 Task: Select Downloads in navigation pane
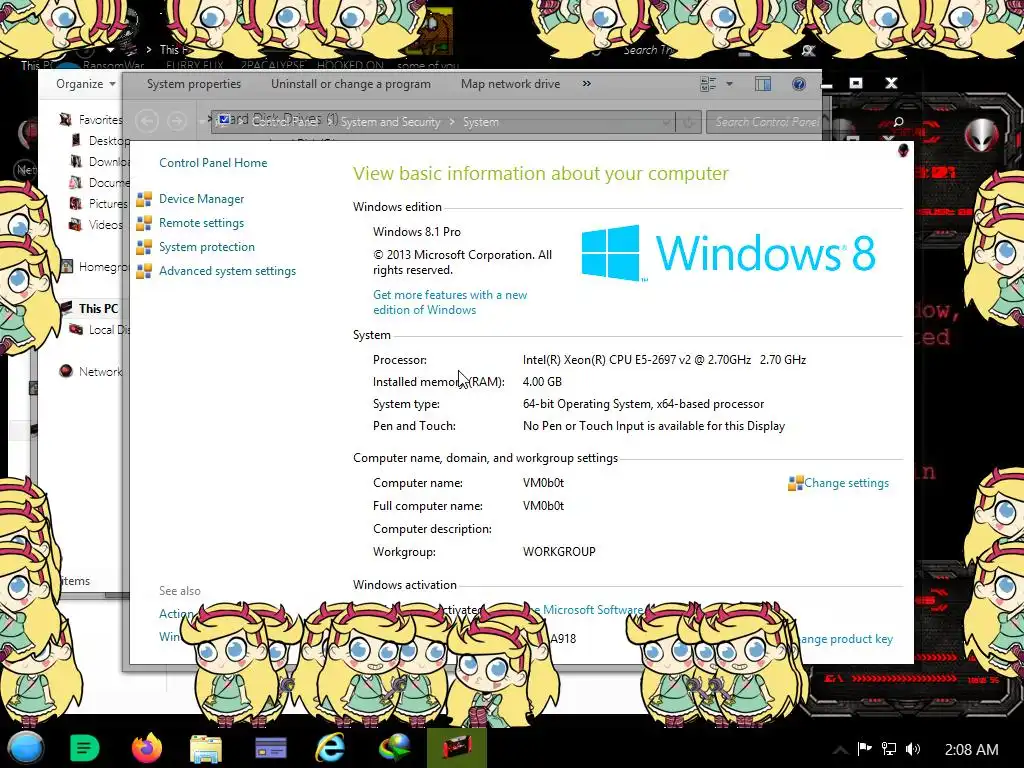(x=108, y=161)
